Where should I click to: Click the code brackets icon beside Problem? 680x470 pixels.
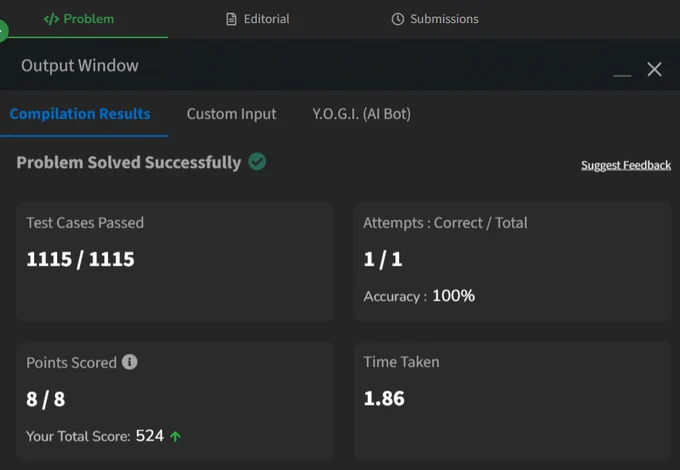click(51, 19)
